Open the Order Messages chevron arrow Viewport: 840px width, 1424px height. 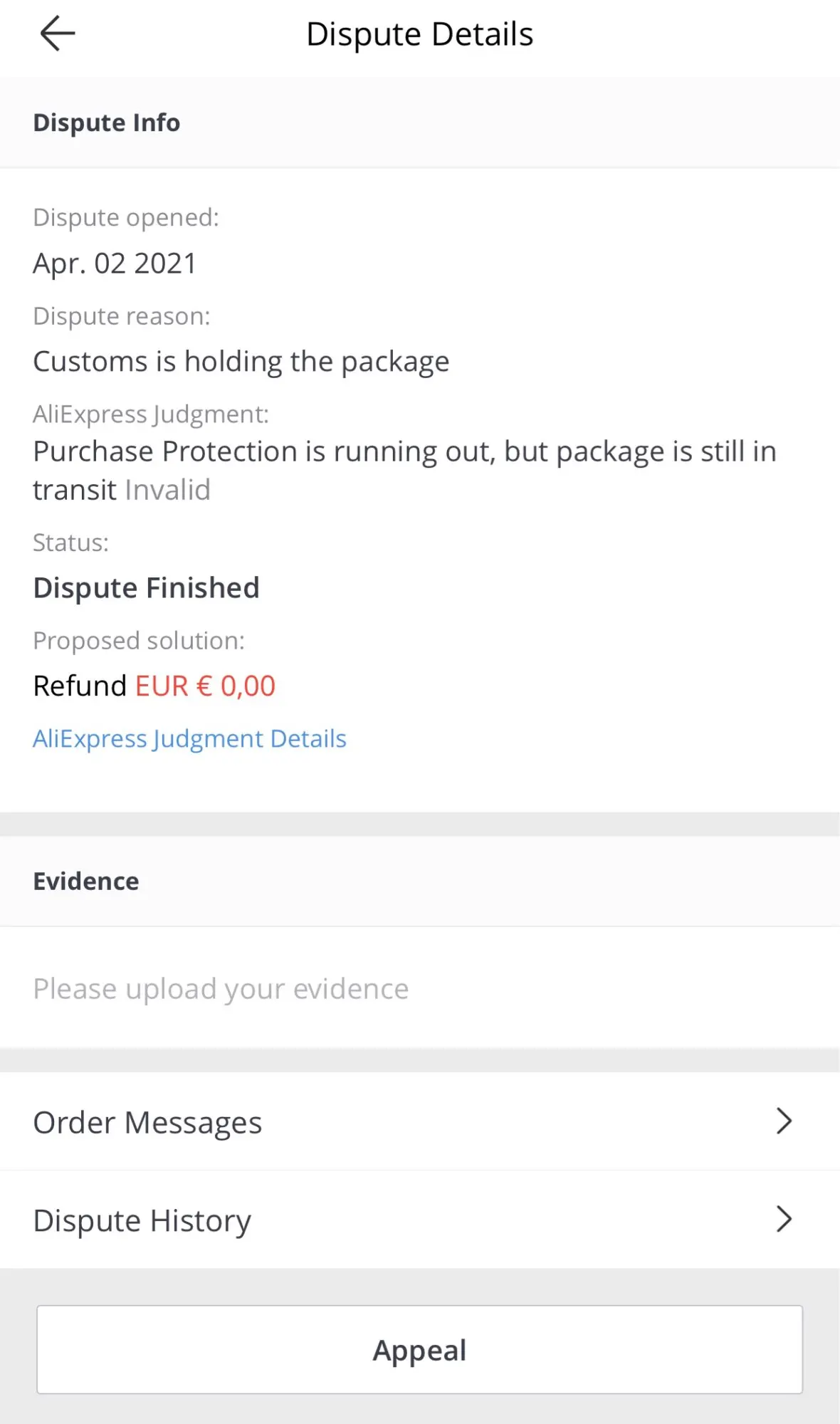pos(784,1121)
